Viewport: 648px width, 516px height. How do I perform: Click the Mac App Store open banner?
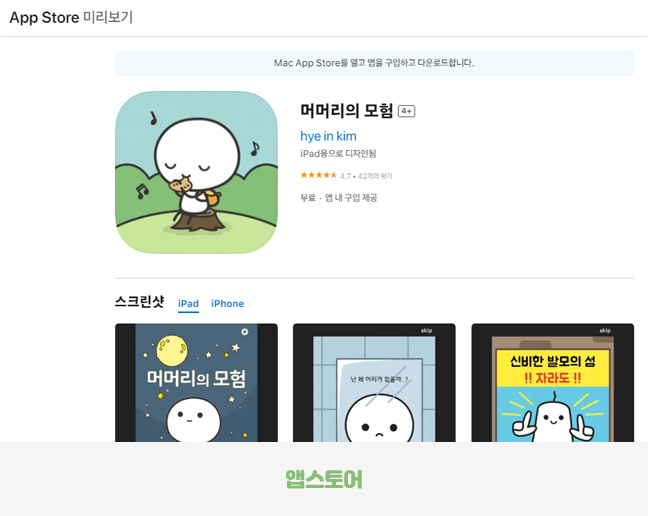tap(374, 63)
